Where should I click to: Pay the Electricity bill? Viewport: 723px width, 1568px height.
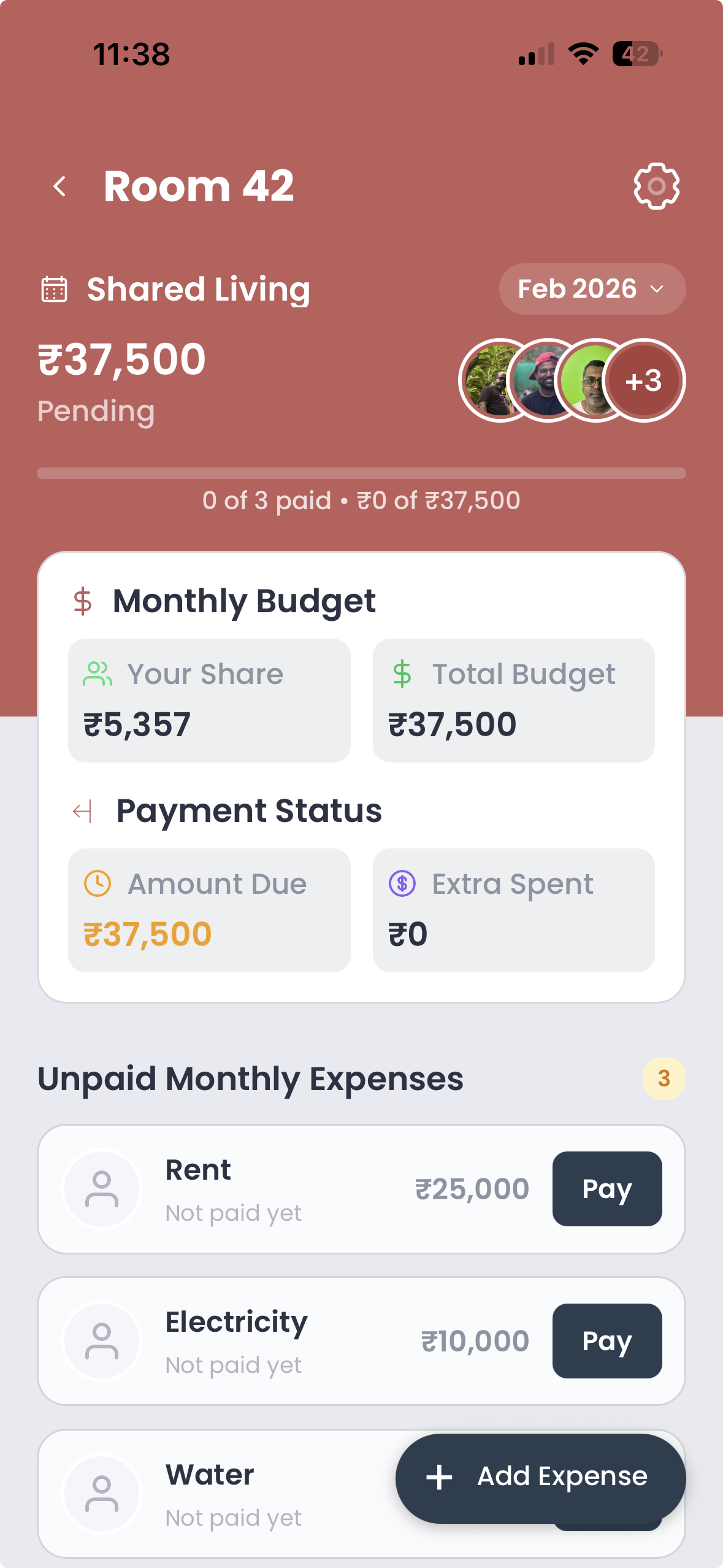[606, 1341]
